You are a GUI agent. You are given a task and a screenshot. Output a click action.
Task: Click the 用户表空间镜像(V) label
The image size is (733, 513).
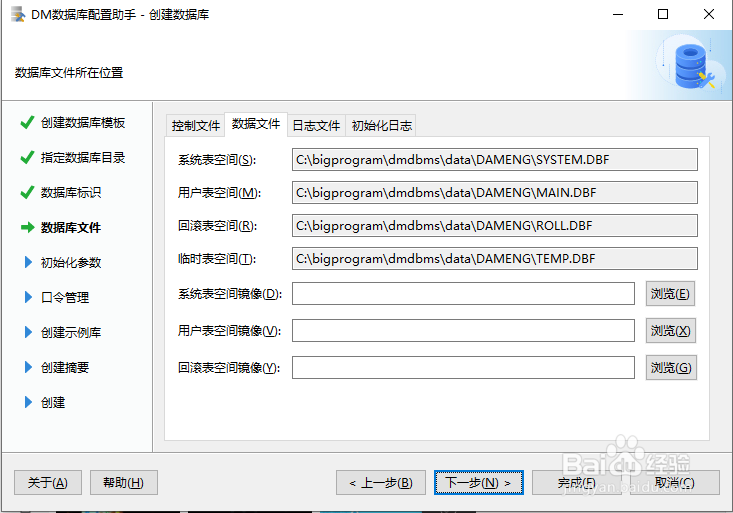pos(229,331)
